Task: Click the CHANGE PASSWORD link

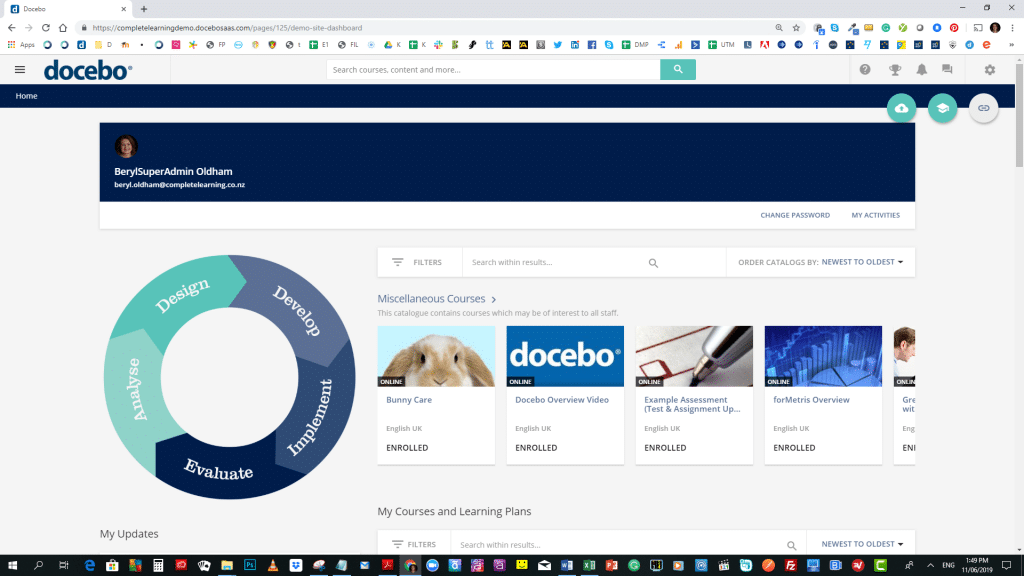Action: [795, 215]
